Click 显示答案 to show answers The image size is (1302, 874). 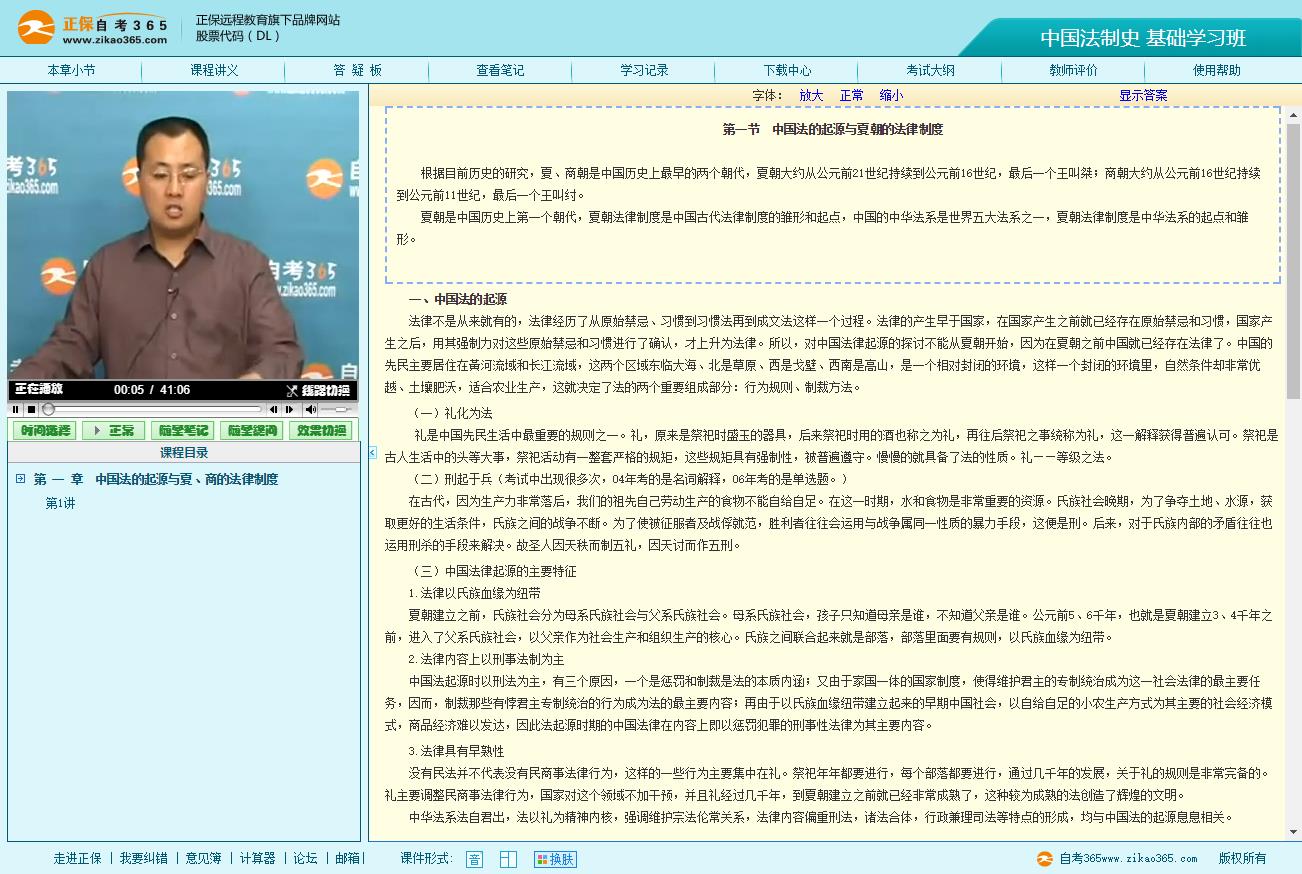point(1143,96)
